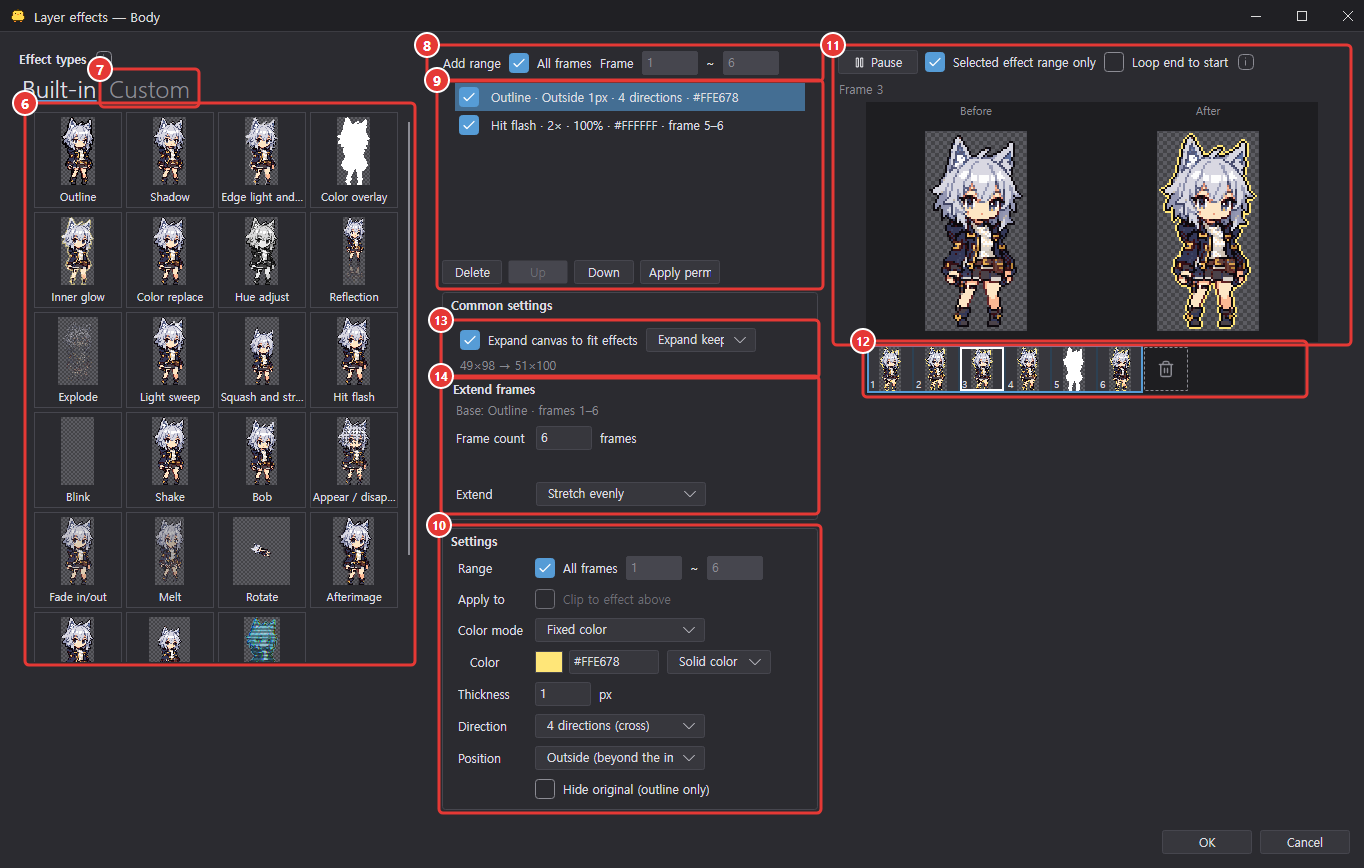Toggle Expand canvas to fit effects
The height and width of the screenshot is (868, 1364).
[x=470, y=340]
